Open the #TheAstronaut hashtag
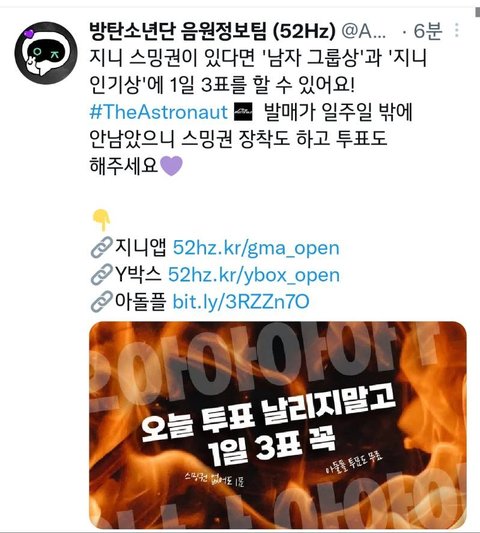Image resolution: width=480 pixels, height=533 pixels. (x=158, y=112)
